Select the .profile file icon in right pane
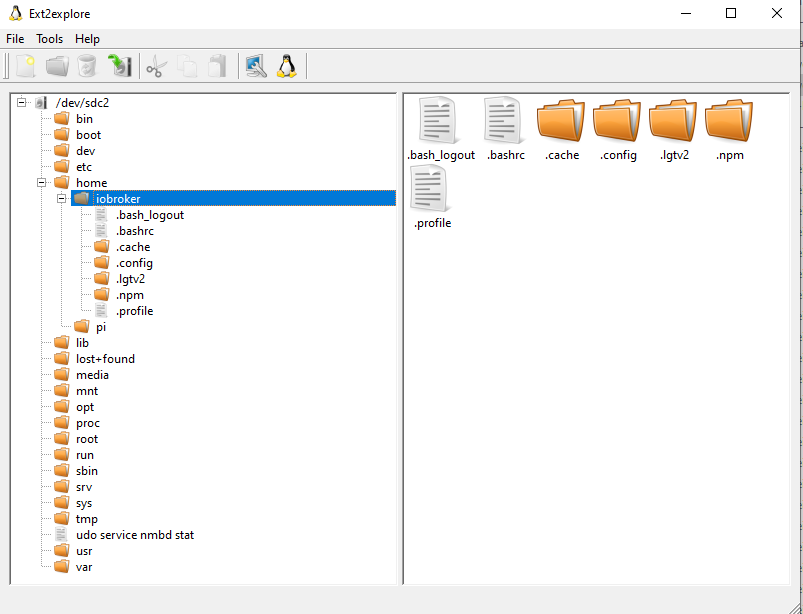This screenshot has width=803, height=614. (x=432, y=198)
